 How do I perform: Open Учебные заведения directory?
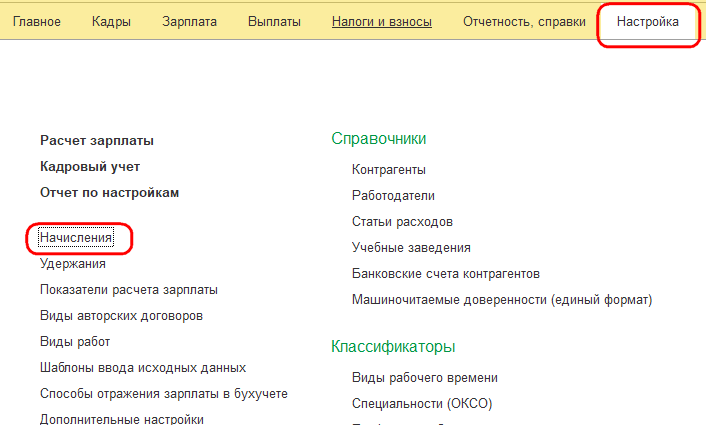tap(412, 248)
